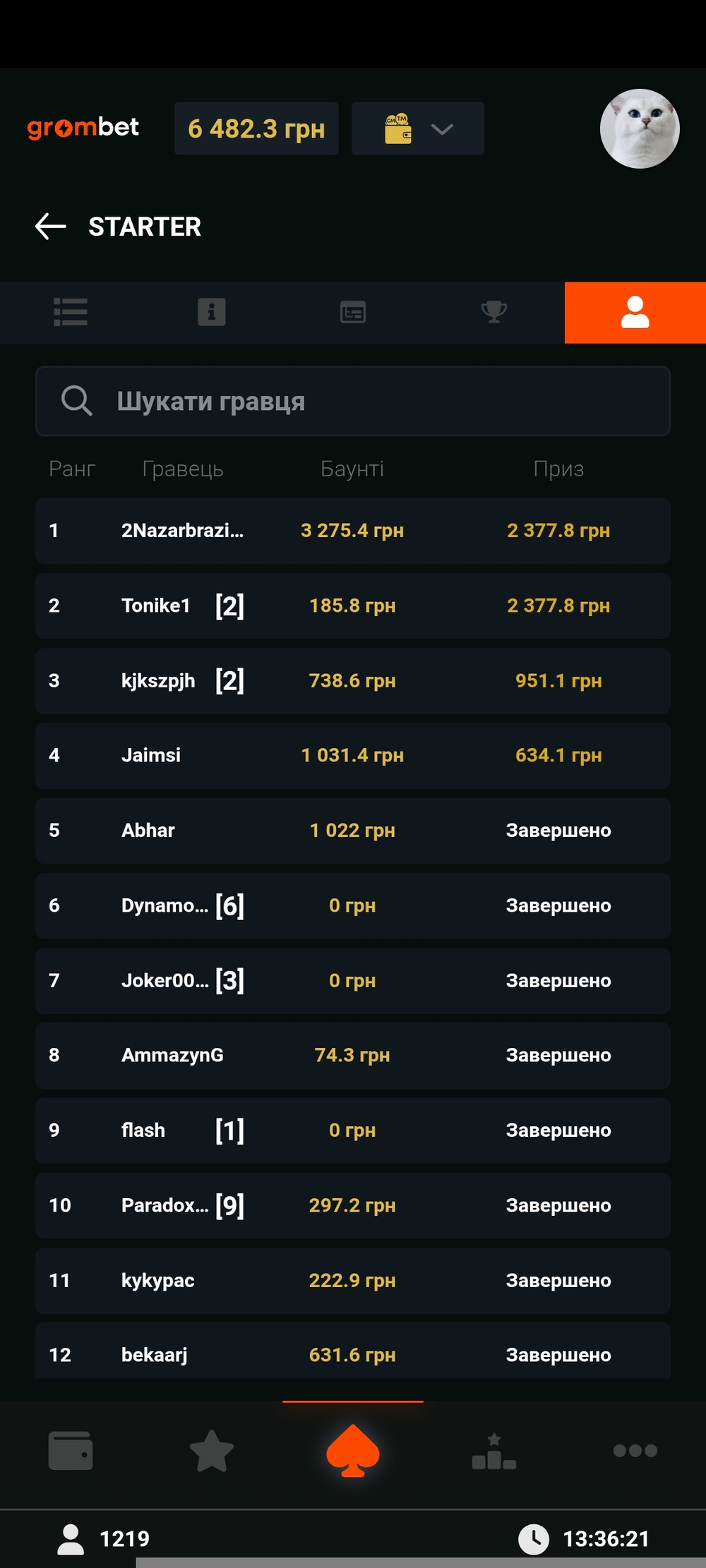
Task: Select the Jaimsi player row
Action: 353,755
